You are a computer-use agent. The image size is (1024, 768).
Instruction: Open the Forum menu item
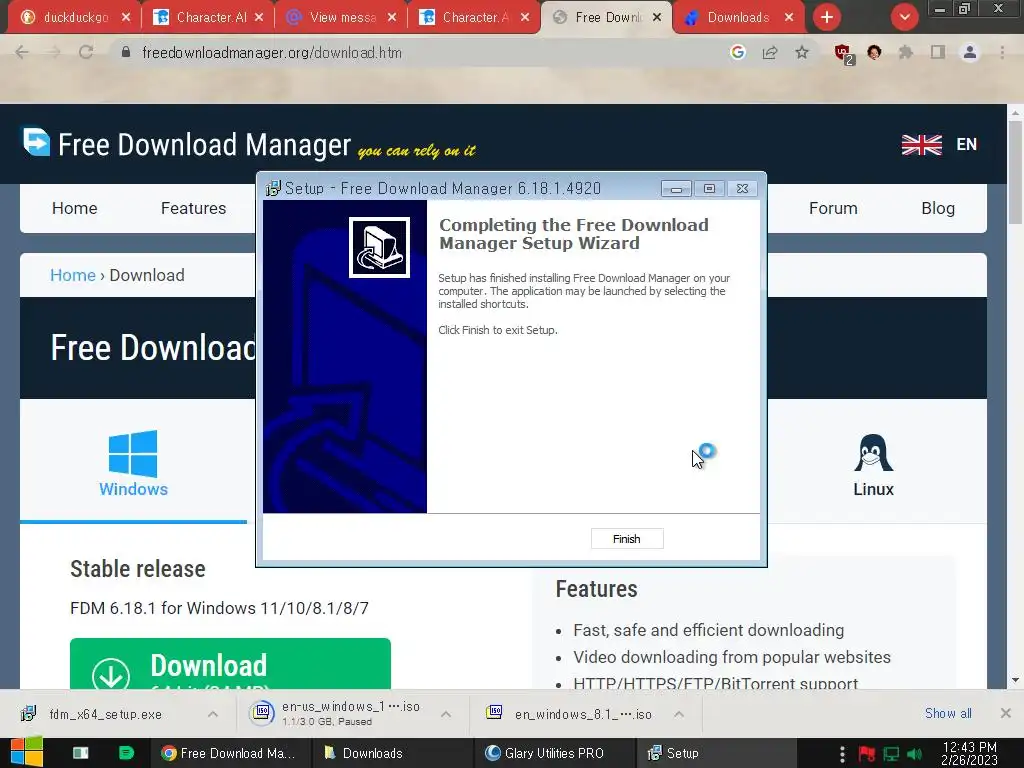[833, 208]
